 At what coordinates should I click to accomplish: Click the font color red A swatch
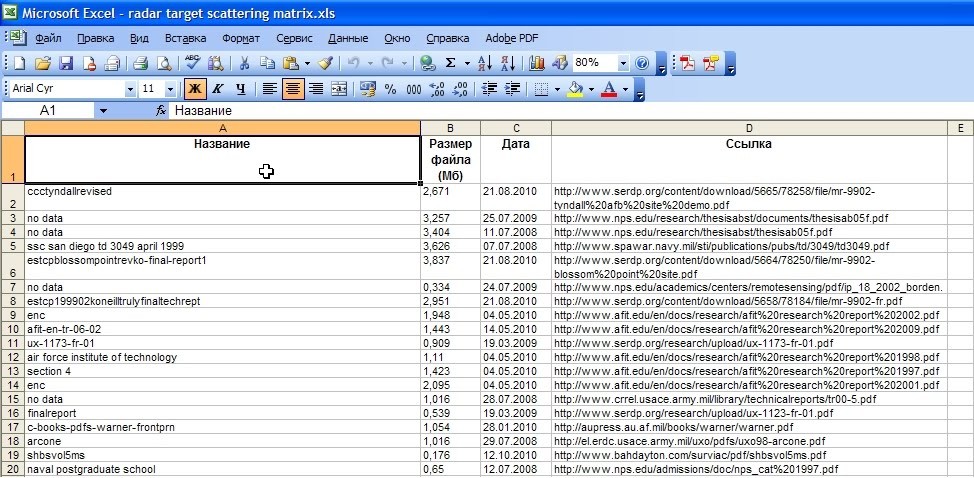(609, 89)
